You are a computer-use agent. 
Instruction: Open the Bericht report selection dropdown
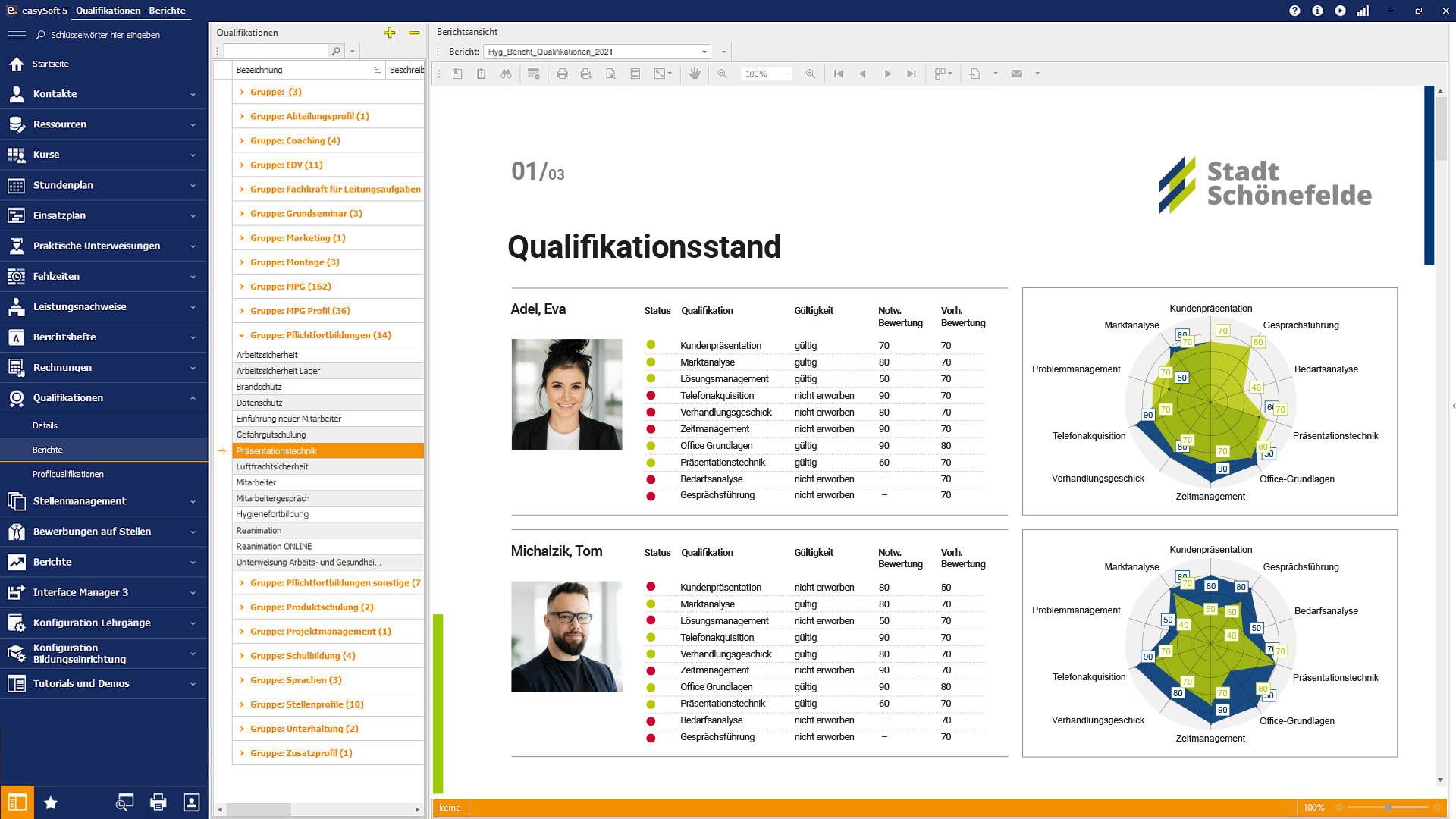704,52
